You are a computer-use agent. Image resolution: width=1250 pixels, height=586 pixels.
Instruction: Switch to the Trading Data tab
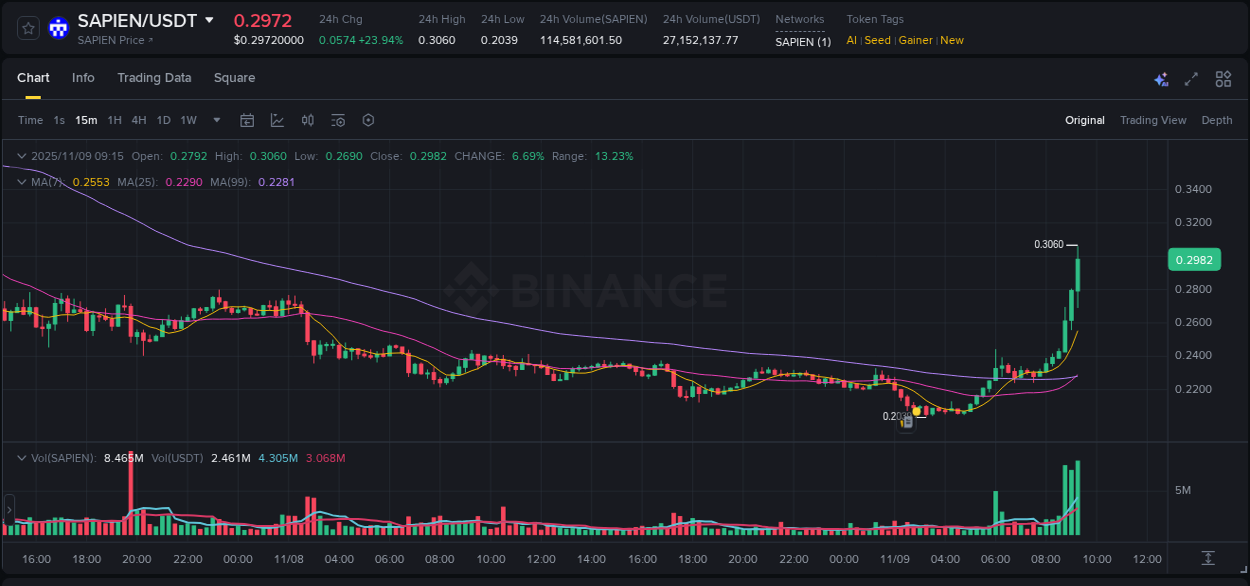pyautogui.click(x=154, y=78)
